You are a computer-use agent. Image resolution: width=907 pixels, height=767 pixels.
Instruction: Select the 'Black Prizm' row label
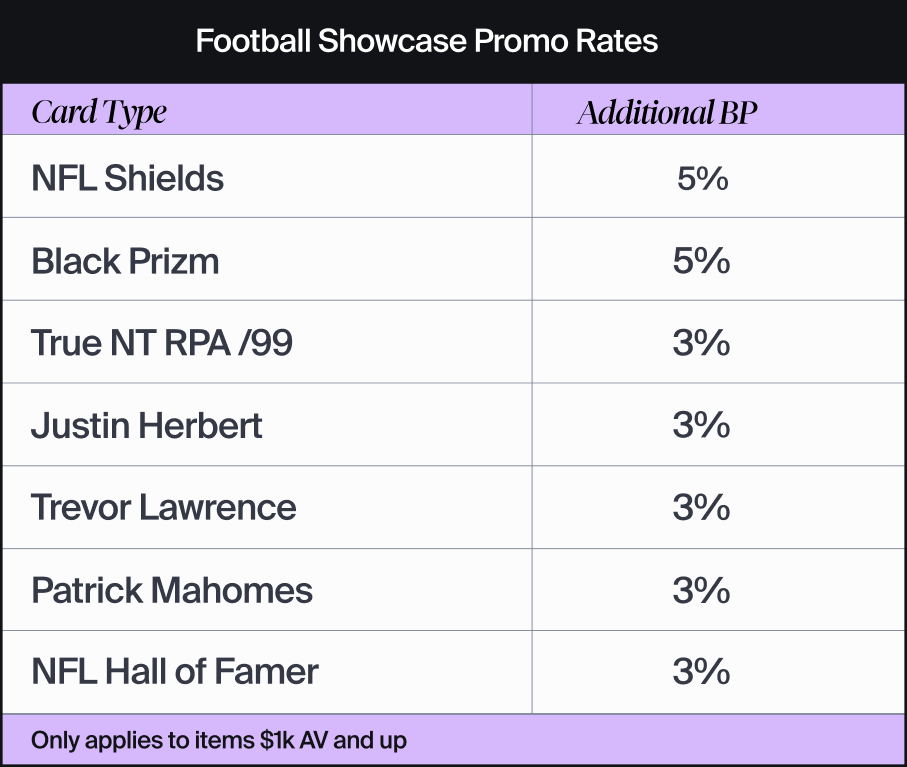(125, 262)
